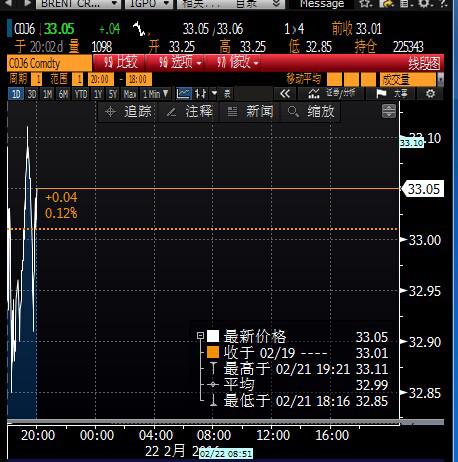Open top-bar settings gear
This screenshot has width=458, height=462.
(425, 4)
